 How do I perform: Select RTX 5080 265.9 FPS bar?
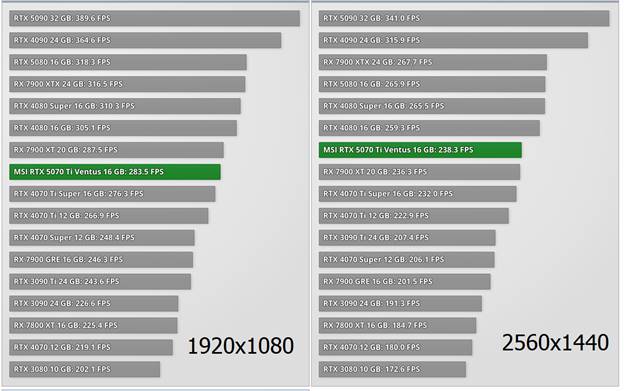432,84
